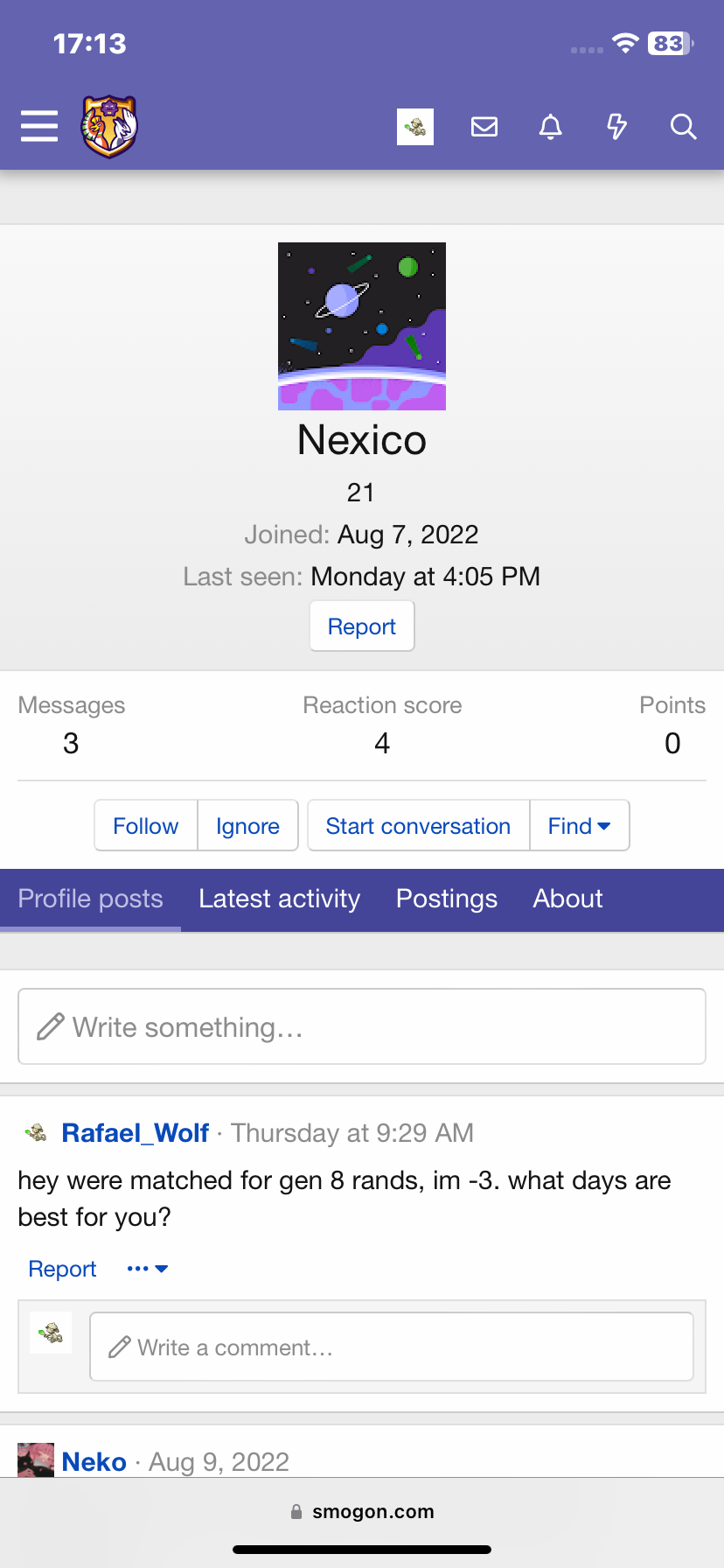This screenshot has height=1568, width=724.
Task: Switch to the Postings tab
Action: tap(447, 899)
